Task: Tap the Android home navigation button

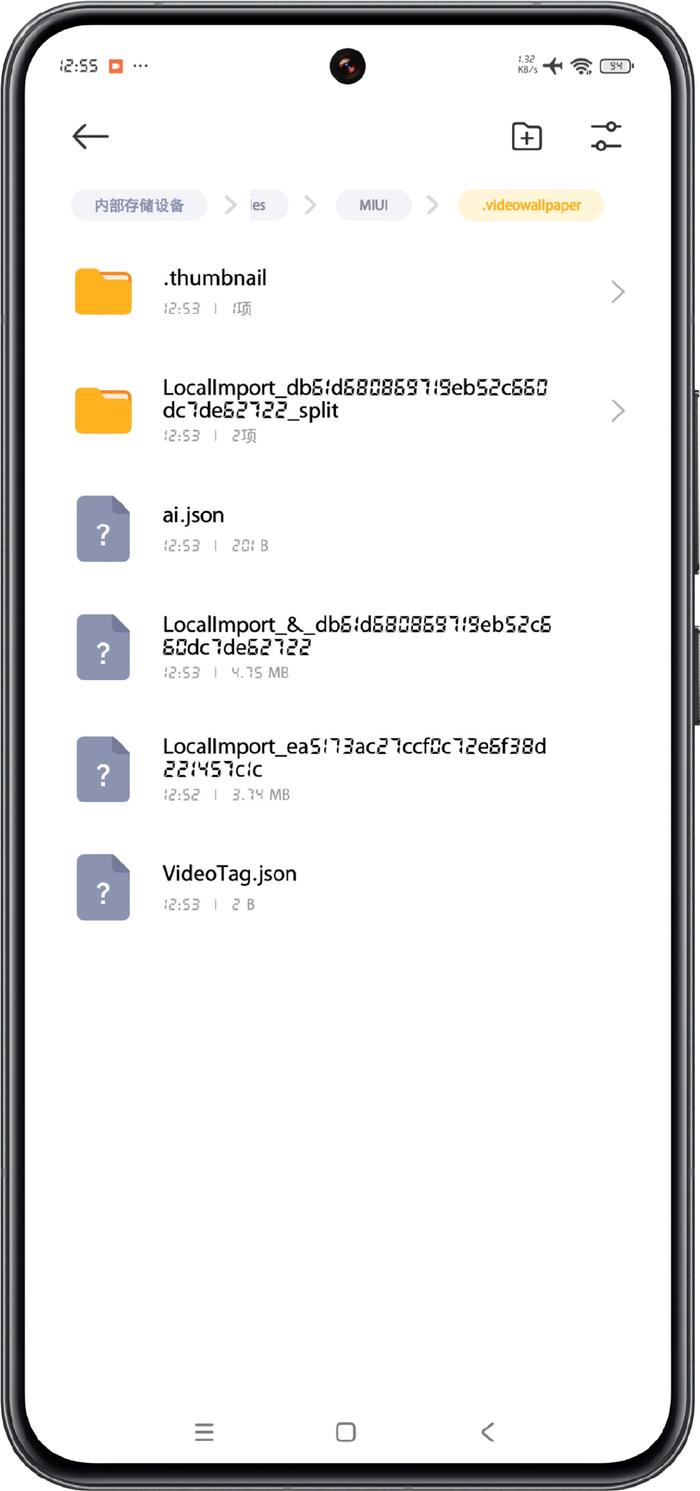Action: click(346, 1432)
